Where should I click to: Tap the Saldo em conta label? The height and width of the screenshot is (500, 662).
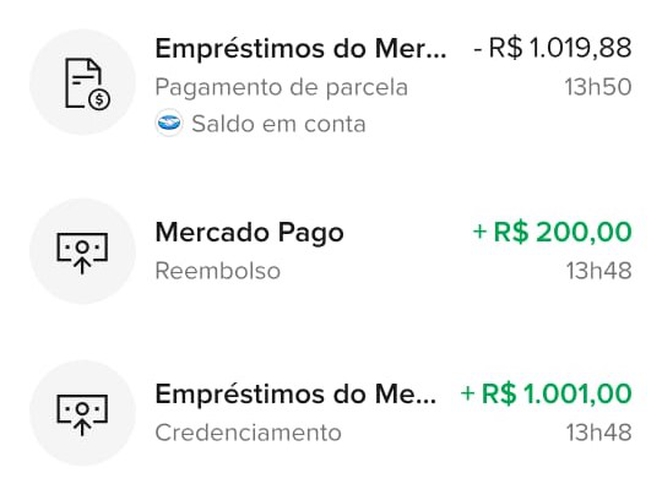278,124
